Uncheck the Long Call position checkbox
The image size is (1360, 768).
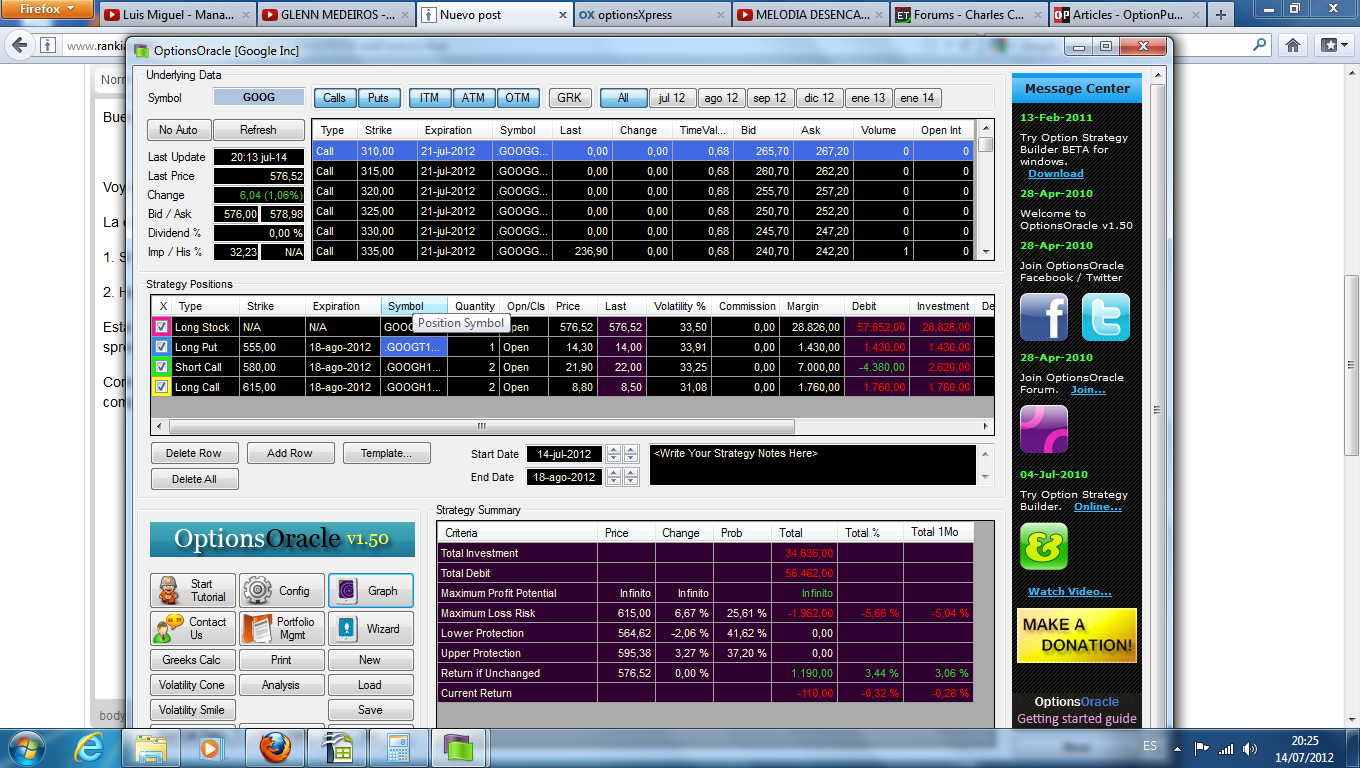point(161,387)
